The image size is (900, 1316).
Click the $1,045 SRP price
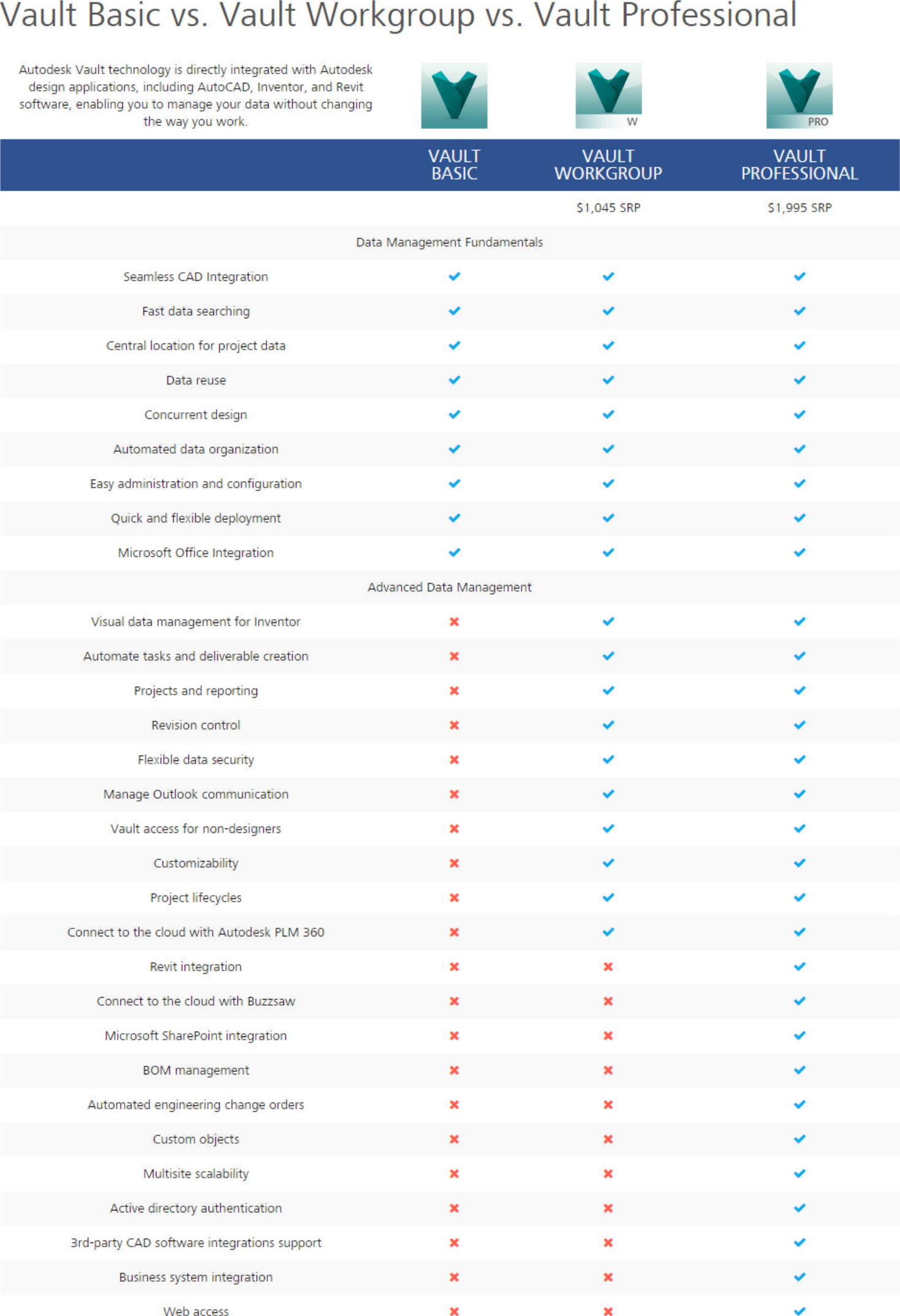[608, 208]
